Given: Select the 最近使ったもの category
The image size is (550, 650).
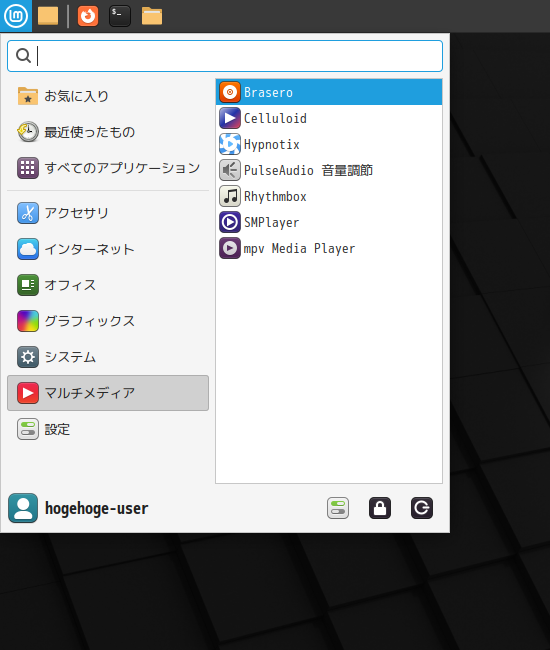Looking at the screenshot, I should pos(108,132).
